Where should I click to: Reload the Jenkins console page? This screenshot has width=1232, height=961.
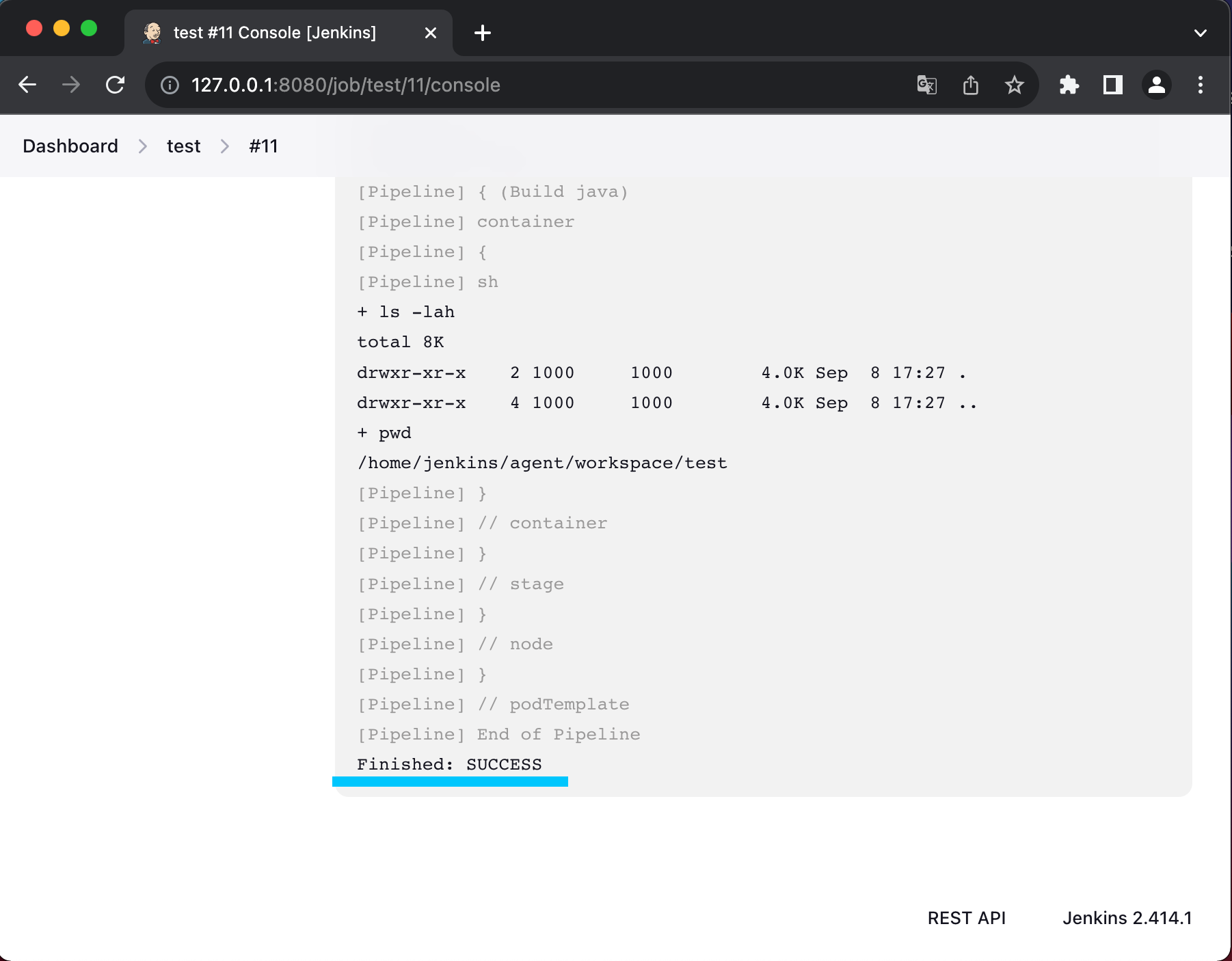point(115,85)
